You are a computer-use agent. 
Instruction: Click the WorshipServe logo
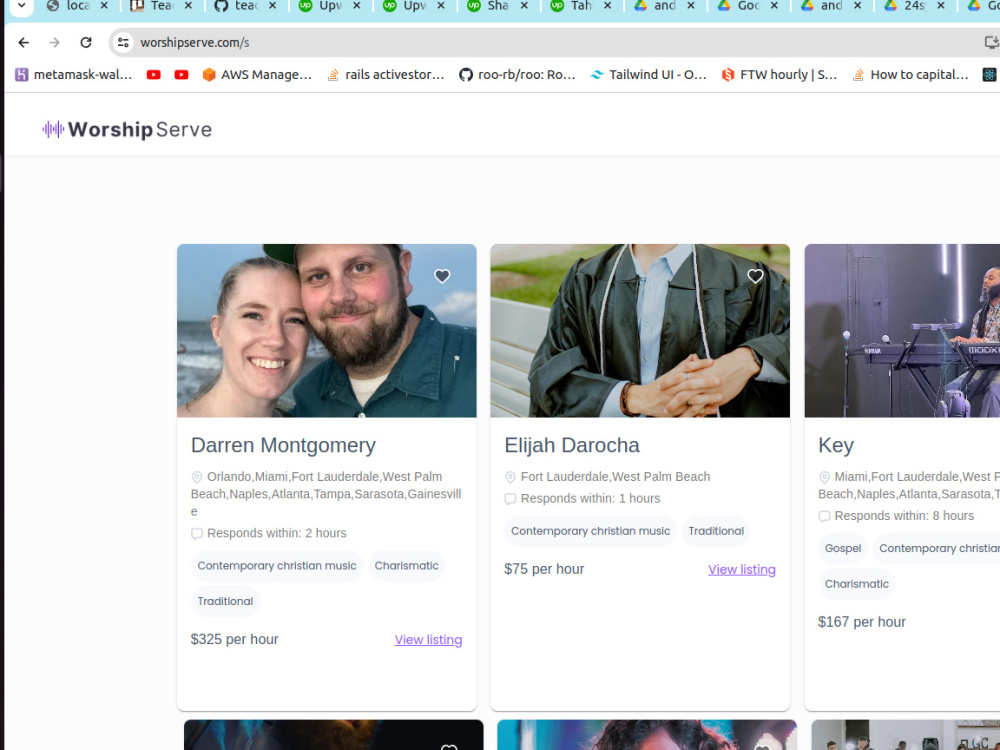click(x=127, y=129)
